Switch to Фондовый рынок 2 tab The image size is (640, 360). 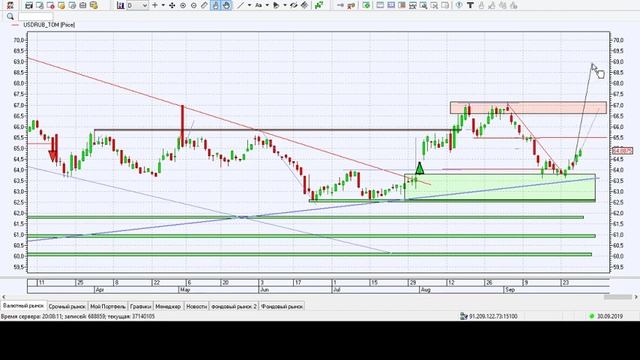[x=234, y=306]
